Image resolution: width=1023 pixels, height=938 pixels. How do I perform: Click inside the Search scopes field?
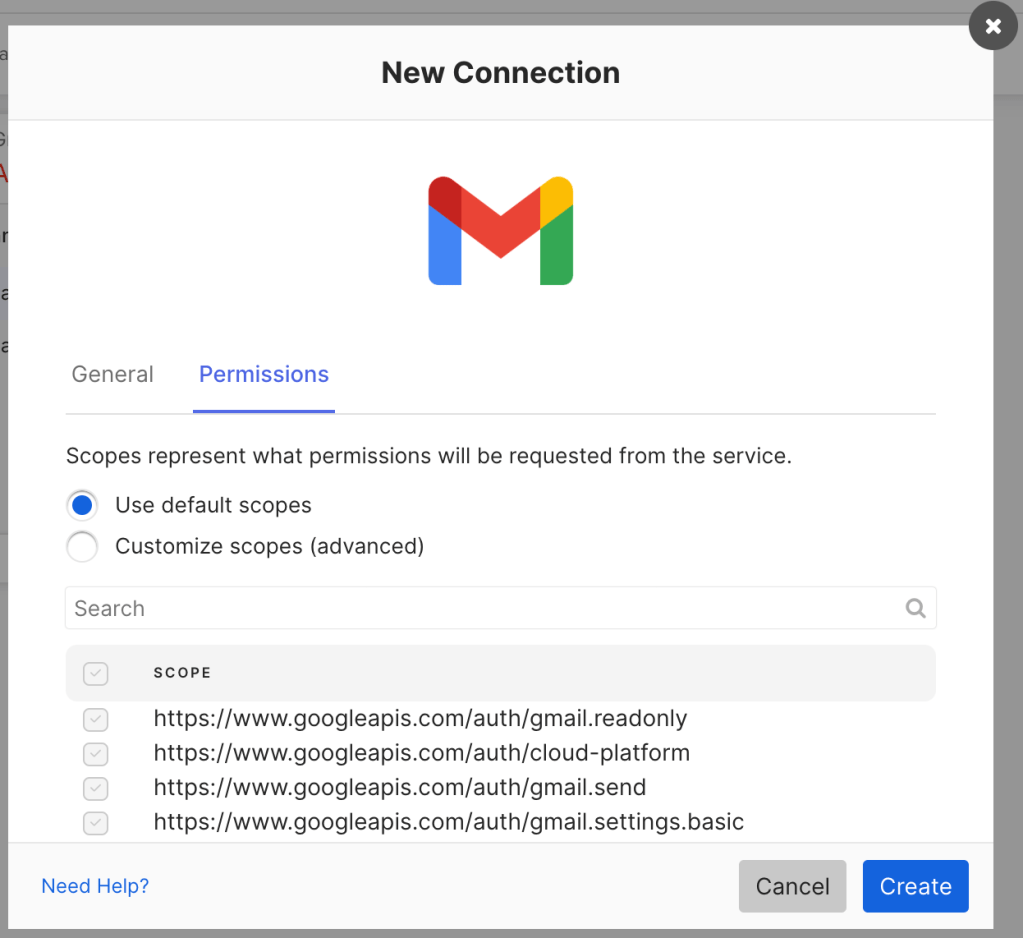coord(400,608)
